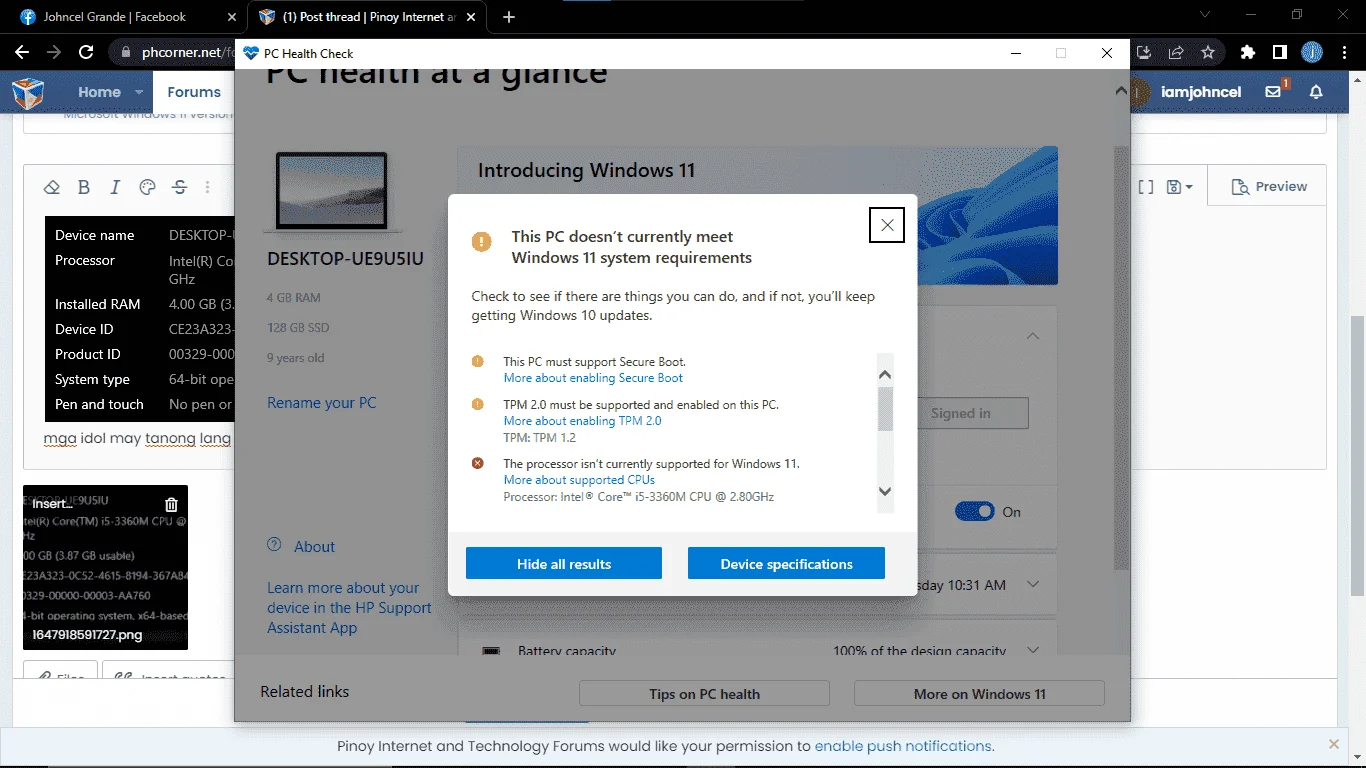Toggle BB code brackets icon
Image resolution: width=1366 pixels, height=768 pixels.
(1146, 187)
